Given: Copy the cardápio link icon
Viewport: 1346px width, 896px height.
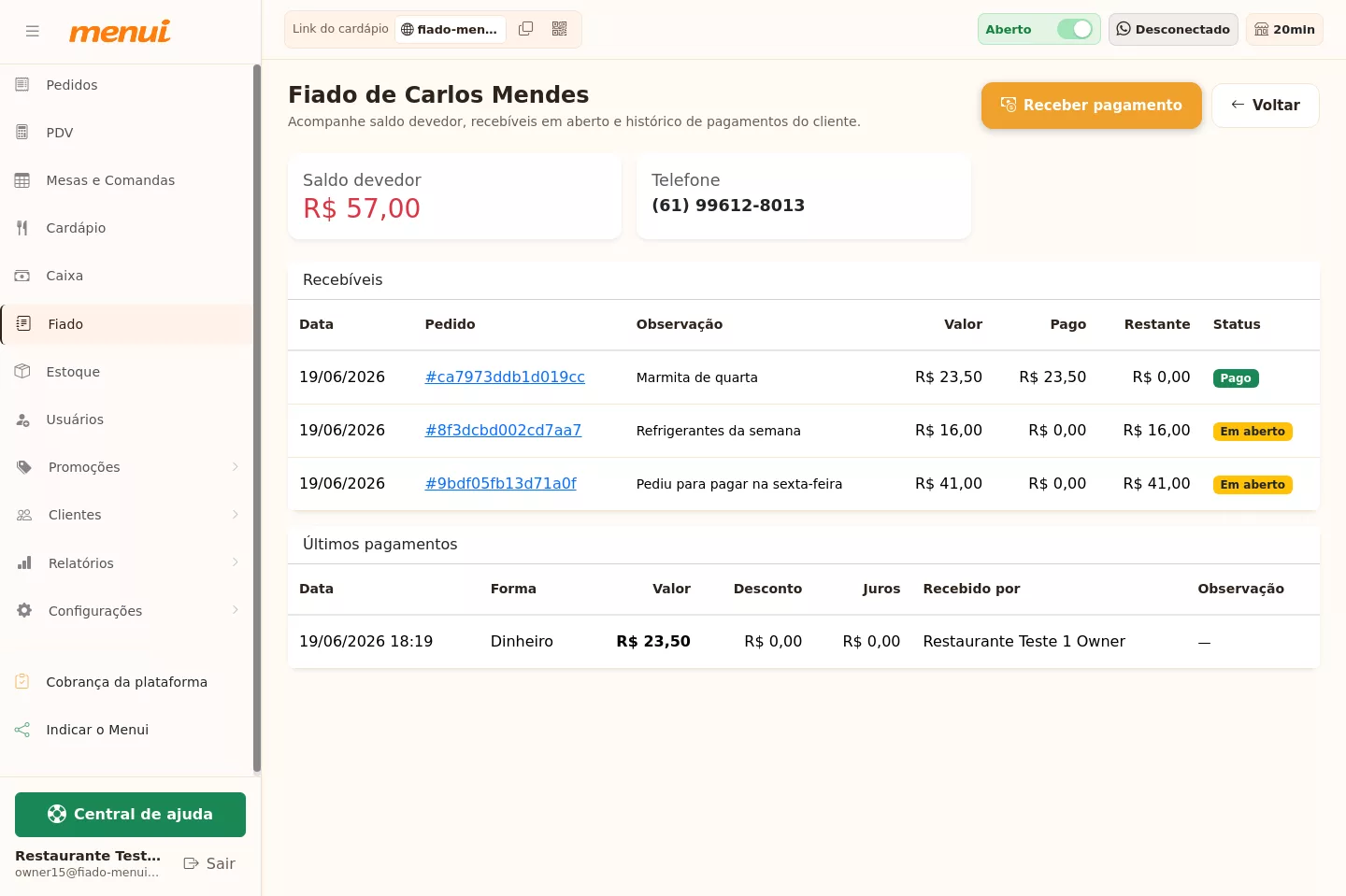Looking at the screenshot, I should 526,29.
